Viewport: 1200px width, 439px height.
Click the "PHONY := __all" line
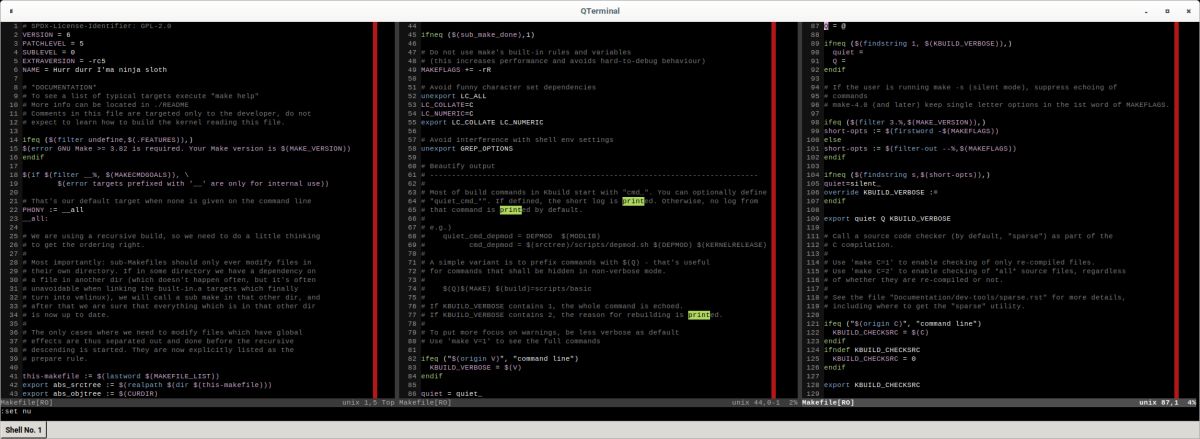(x=52, y=209)
